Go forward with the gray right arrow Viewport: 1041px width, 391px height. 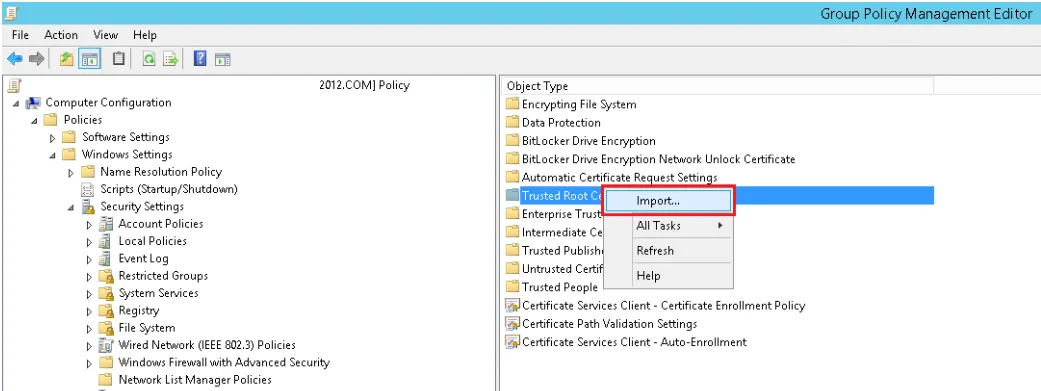tap(37, 60)
